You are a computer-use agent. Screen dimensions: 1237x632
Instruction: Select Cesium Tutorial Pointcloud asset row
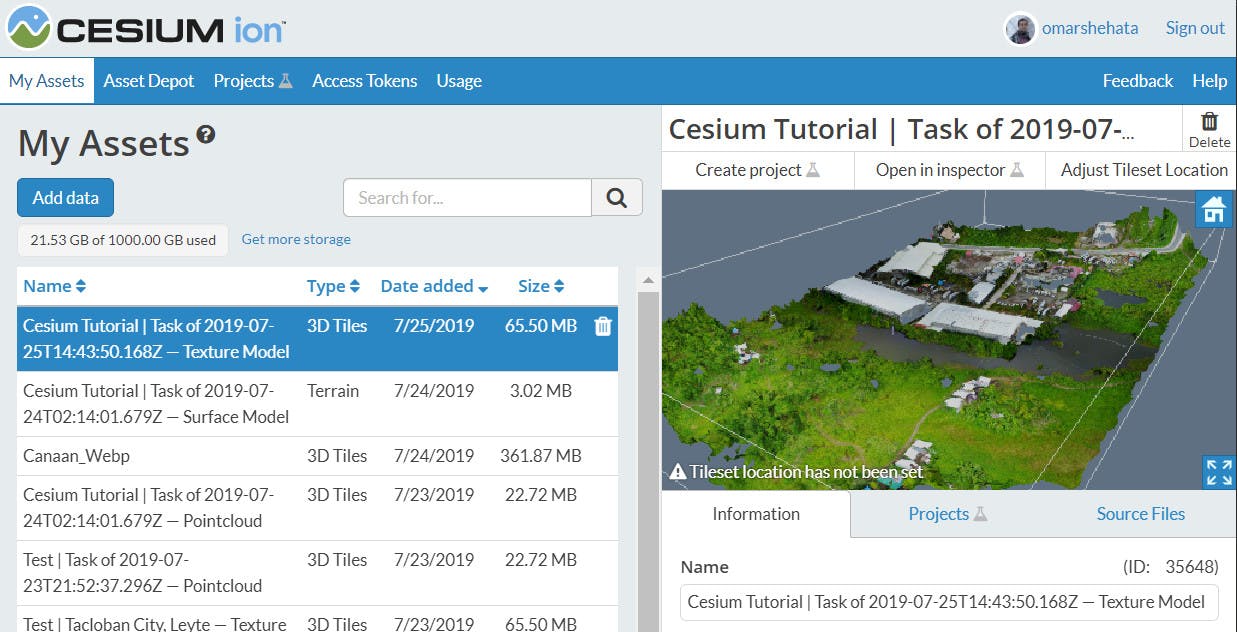[x=317, y=508]
